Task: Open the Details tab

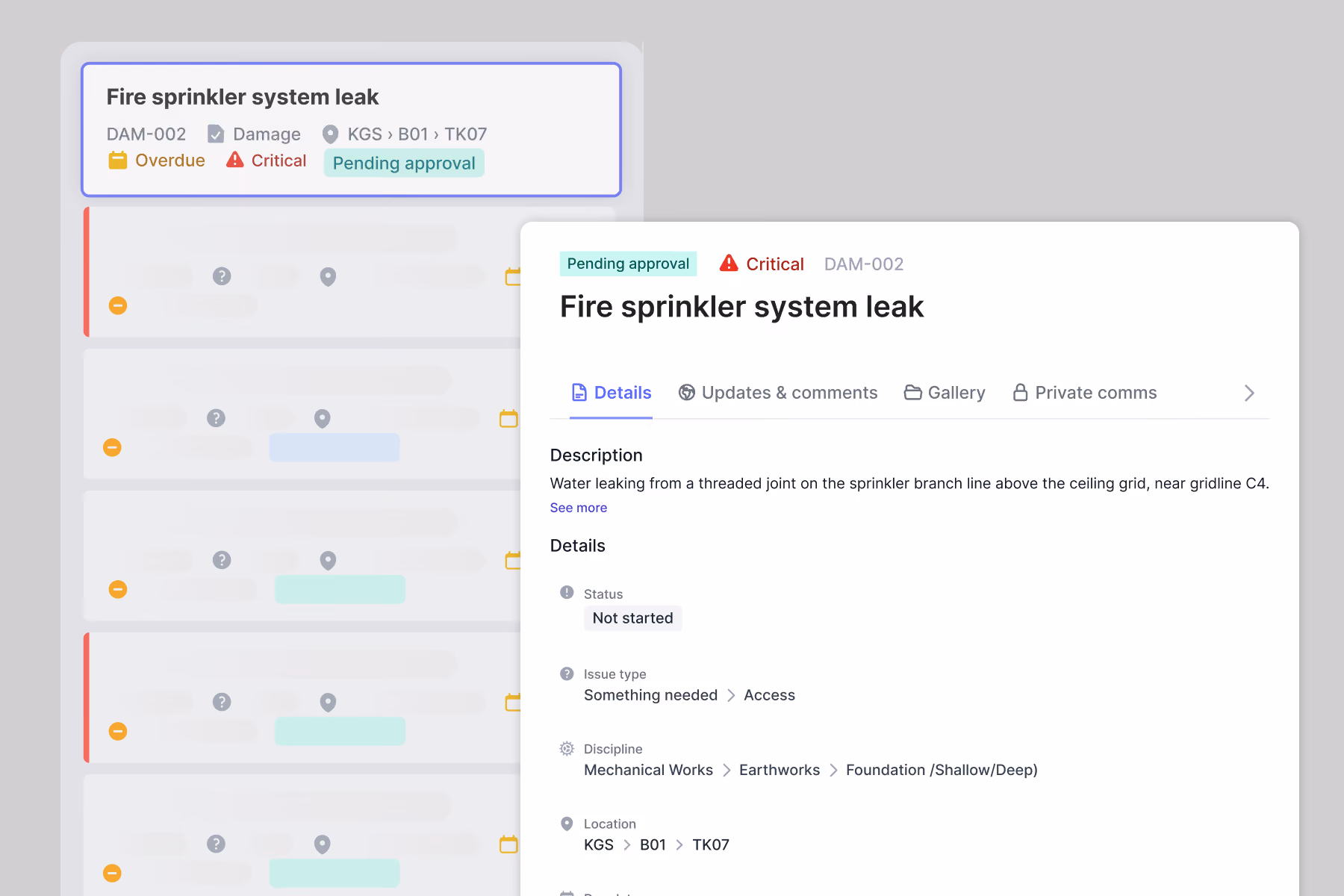Action: tap(611, 393)
